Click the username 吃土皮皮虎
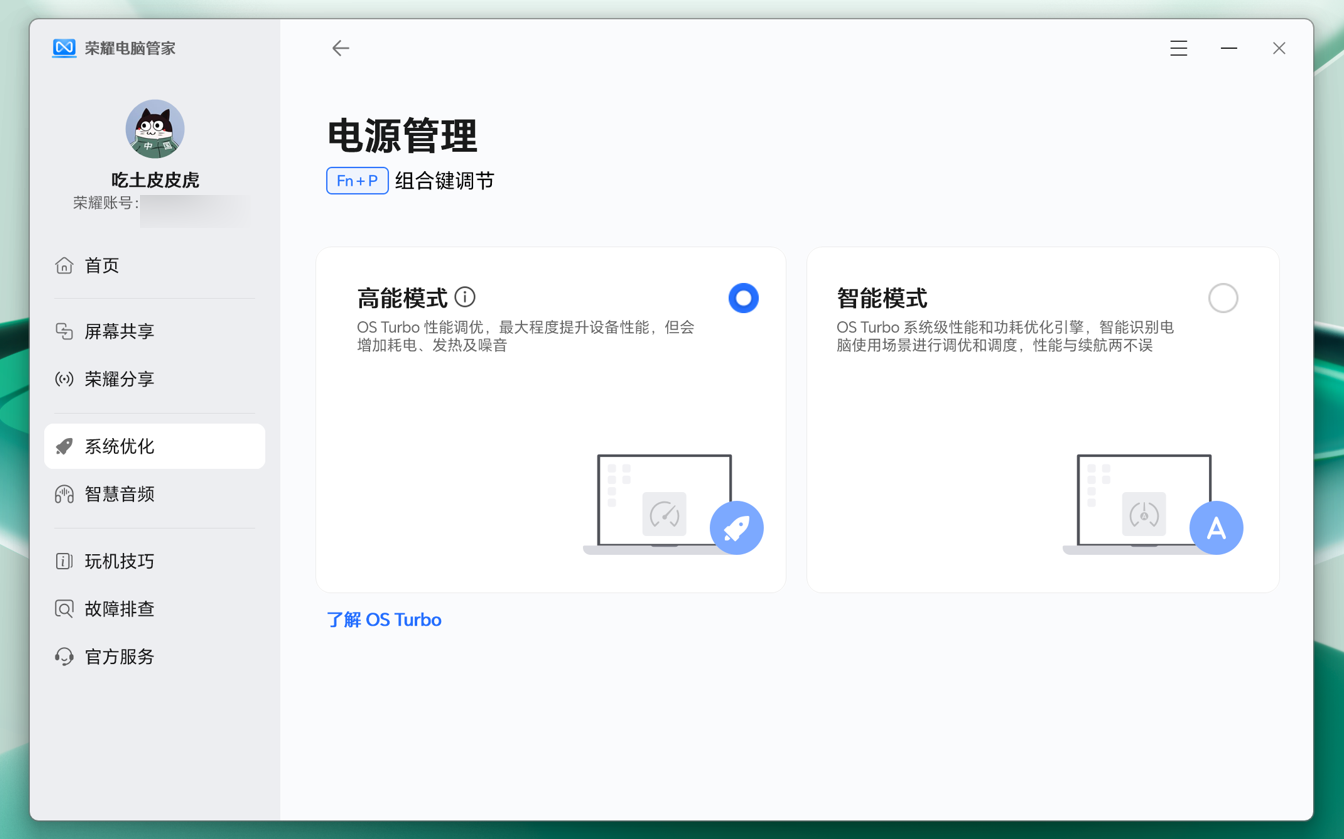This screenshot has width=1344, height=839. 155,180
